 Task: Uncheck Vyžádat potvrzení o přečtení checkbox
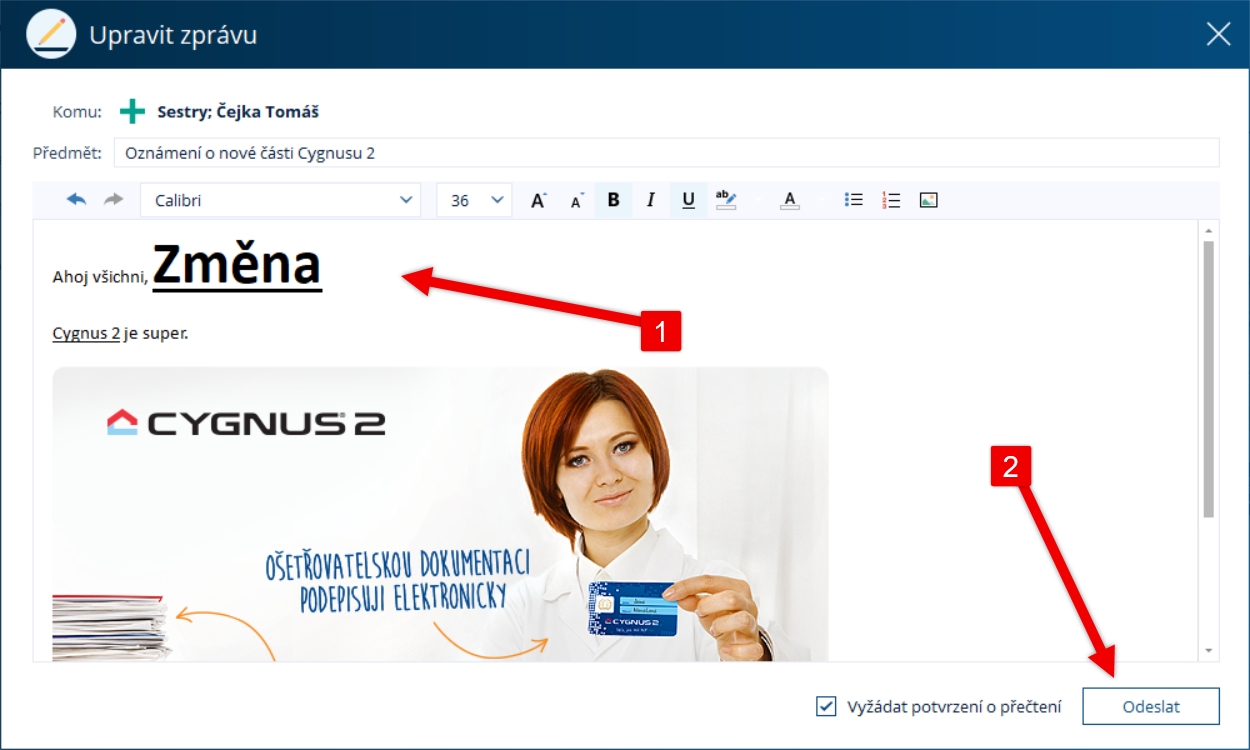pyautogui.click(x=826, y=707)
